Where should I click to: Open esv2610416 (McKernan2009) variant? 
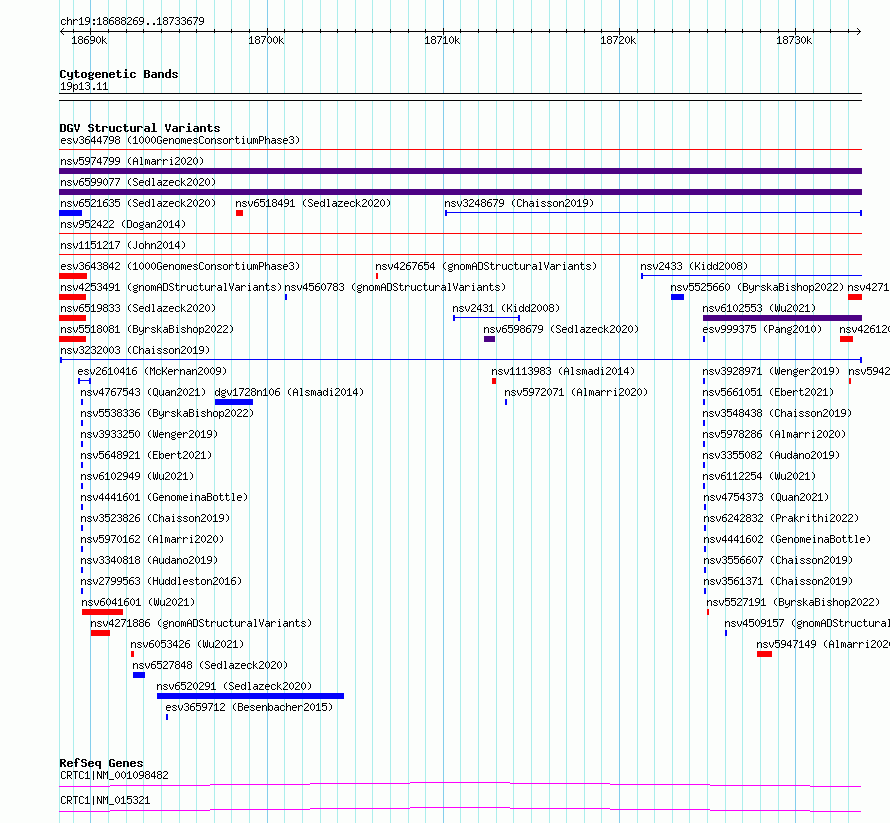pyautogui.click(x=152, y=371)
